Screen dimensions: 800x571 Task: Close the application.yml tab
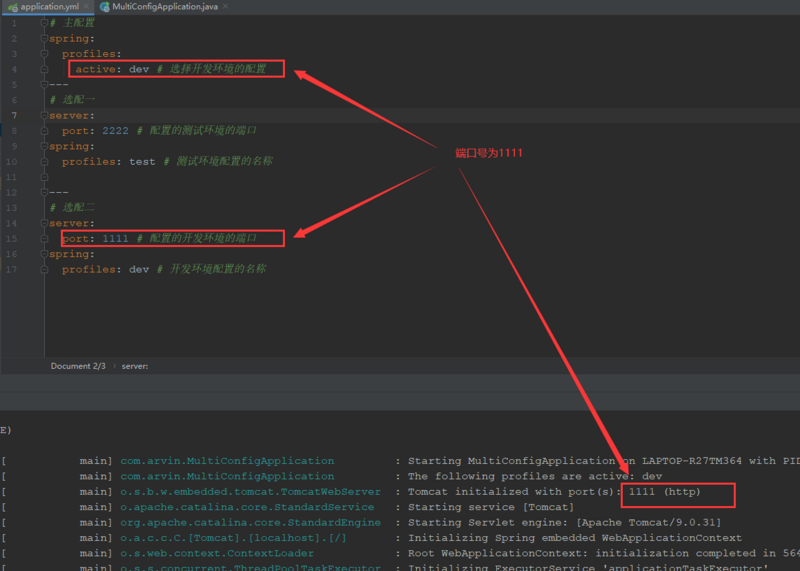86,7
